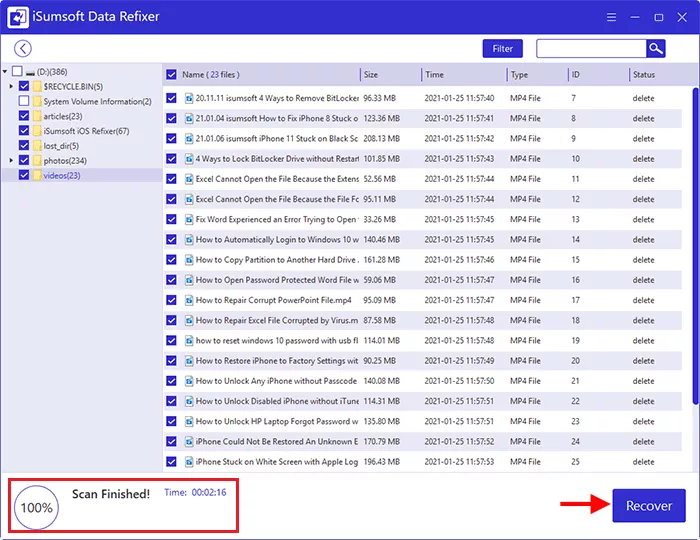
Task: Open the Filter button
Action: [502, 48]
